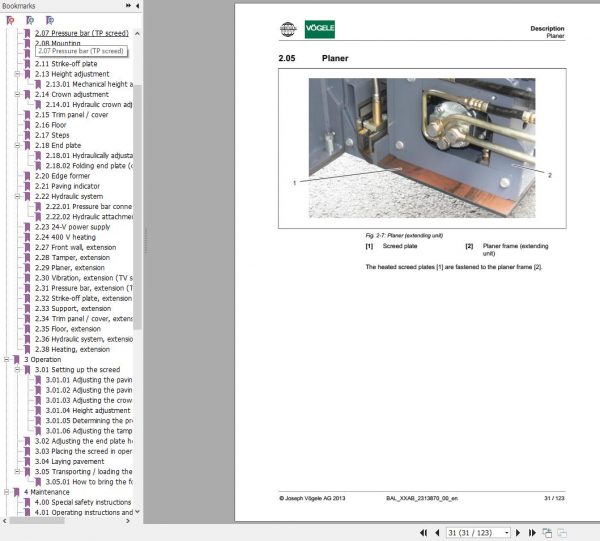Click the expand bookmarks panel double-arrow icon
The height and width of the screenshot is (541, 600).
(x=128, y=5)
